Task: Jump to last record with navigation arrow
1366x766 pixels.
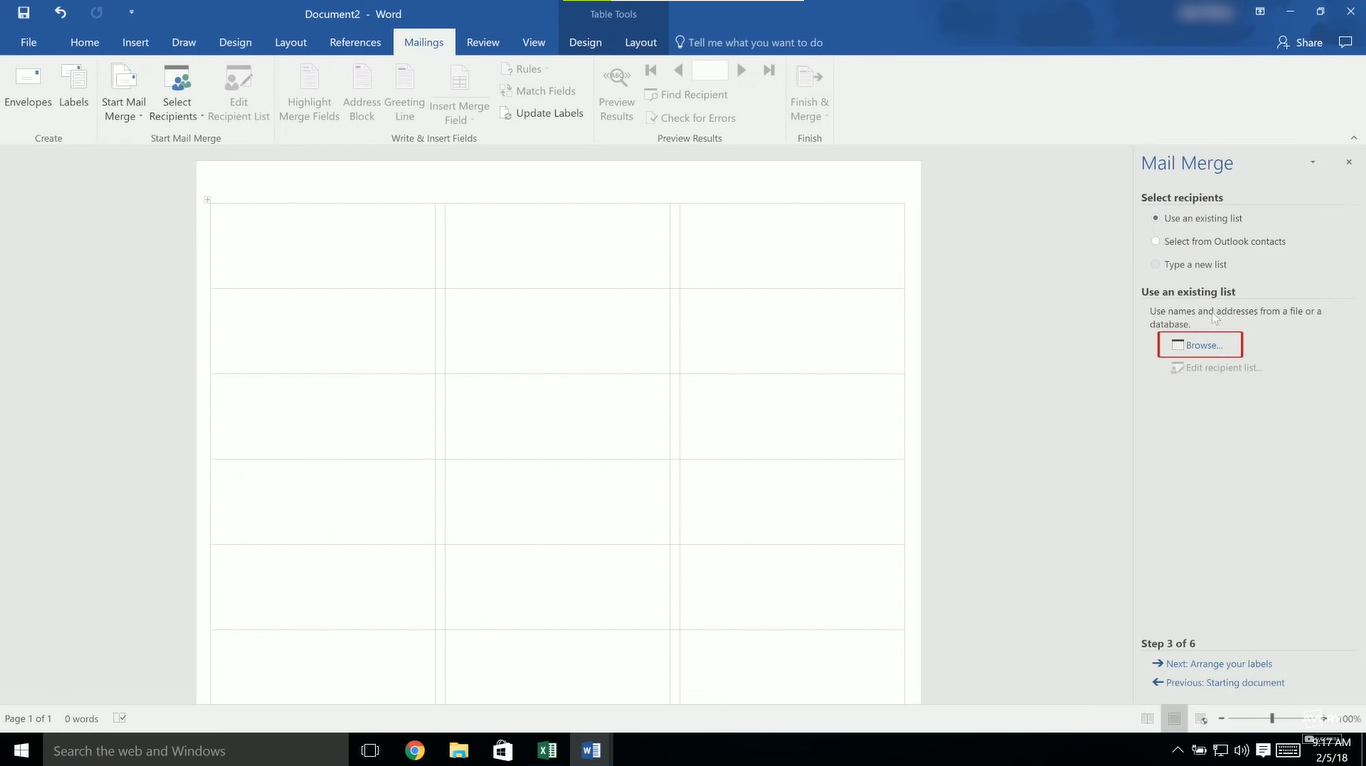Action: pyautogui.click(x=768, y=70)
